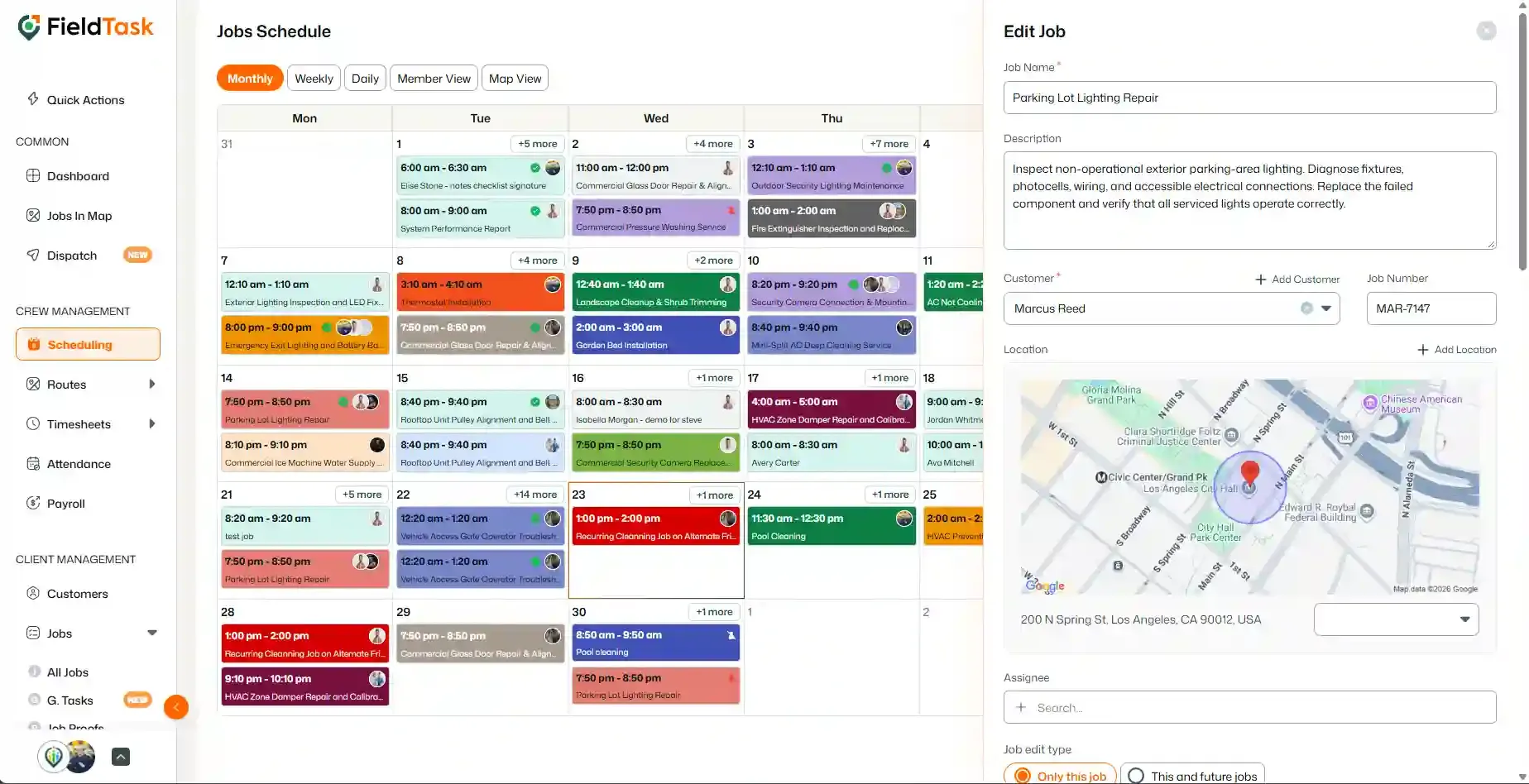1529x784 pixels.
Task: Open the Scheduling menu item
Action: [88, 344]
